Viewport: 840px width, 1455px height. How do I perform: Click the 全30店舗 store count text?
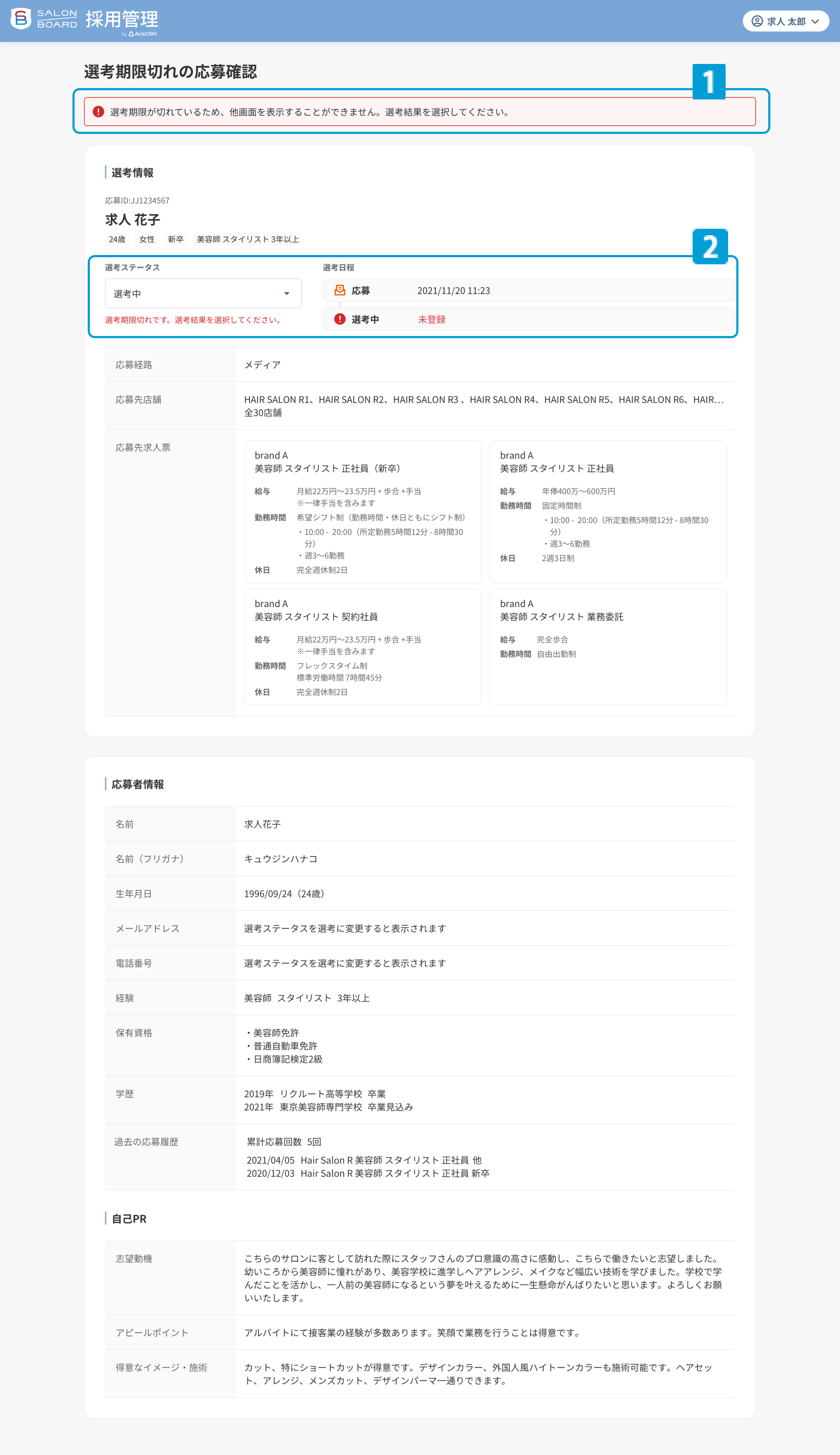(x=263, y=413)
